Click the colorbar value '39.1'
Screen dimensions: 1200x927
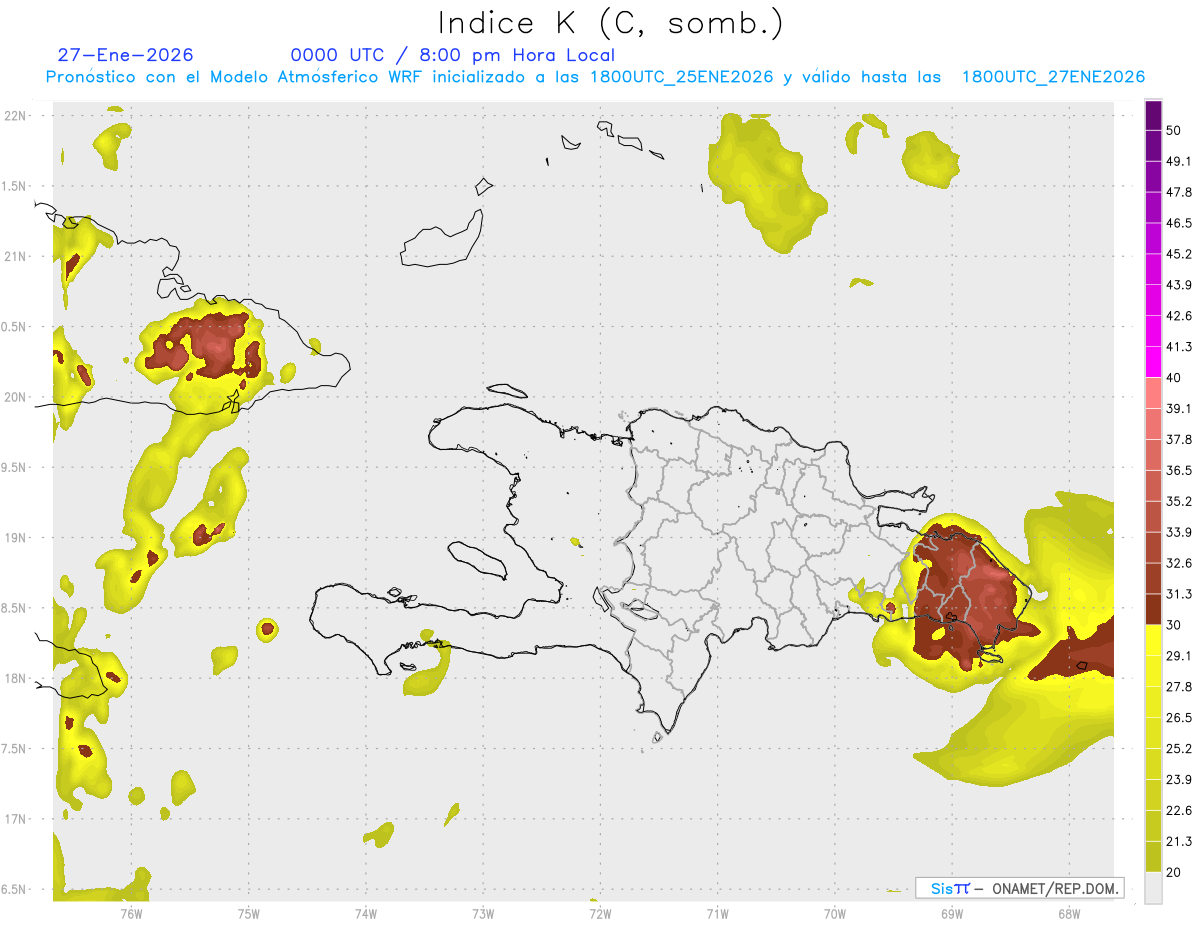tap(1179, 408)
